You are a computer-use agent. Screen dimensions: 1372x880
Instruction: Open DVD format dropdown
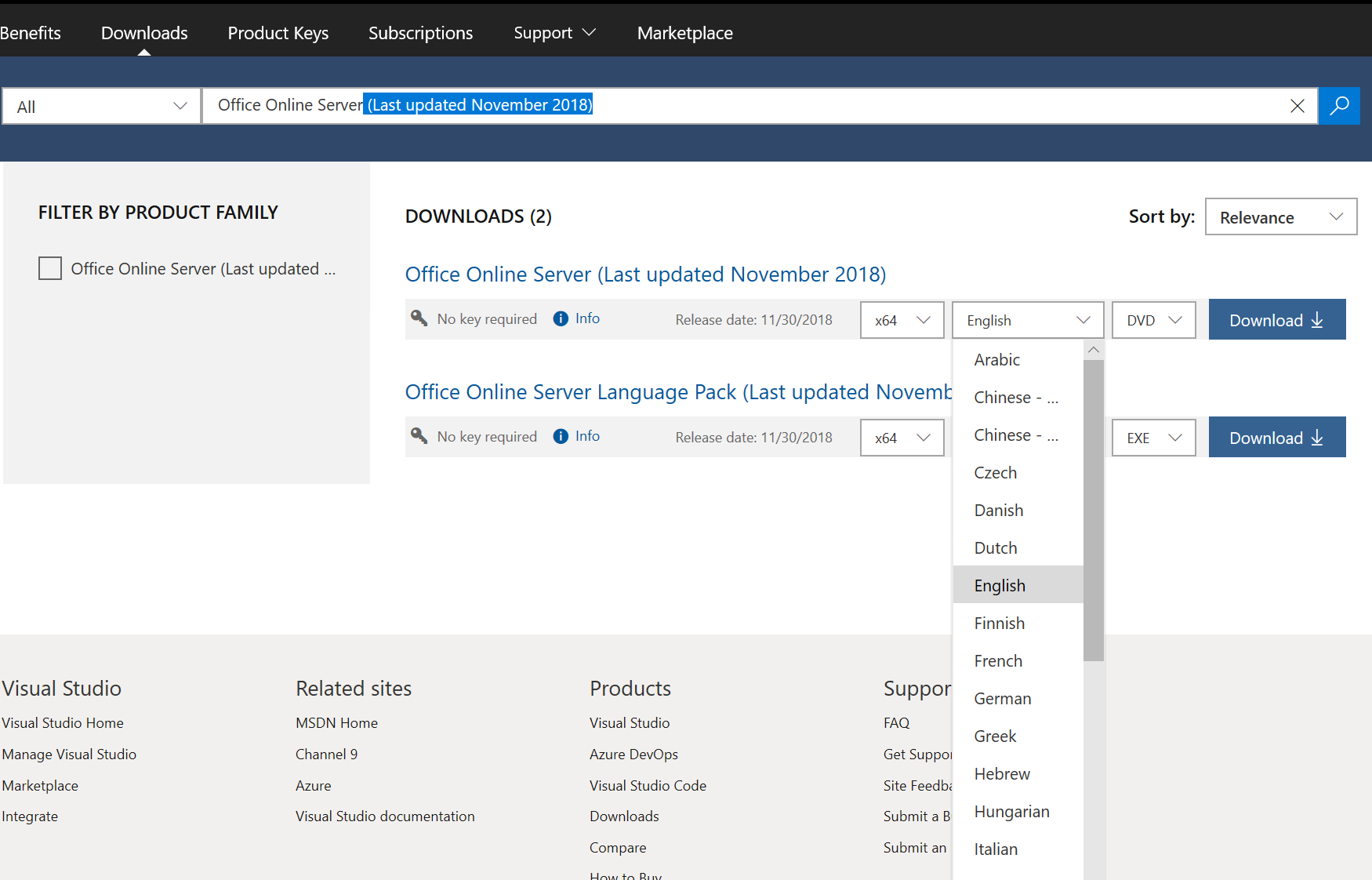[x=1153, y=320]
